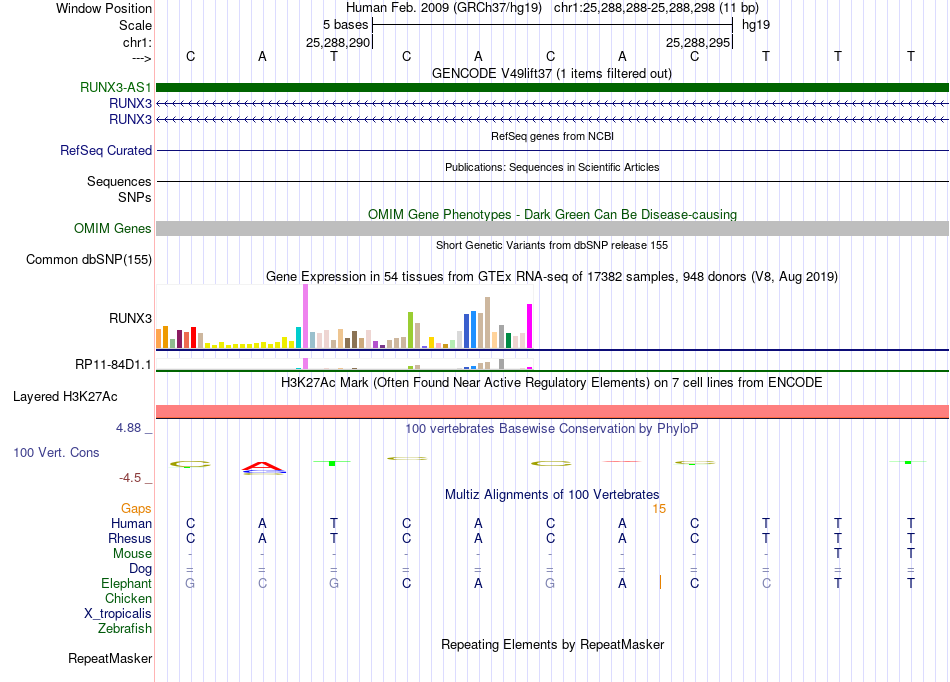Click the 4.88 PhyloP upper limit value

pos(128,428)
